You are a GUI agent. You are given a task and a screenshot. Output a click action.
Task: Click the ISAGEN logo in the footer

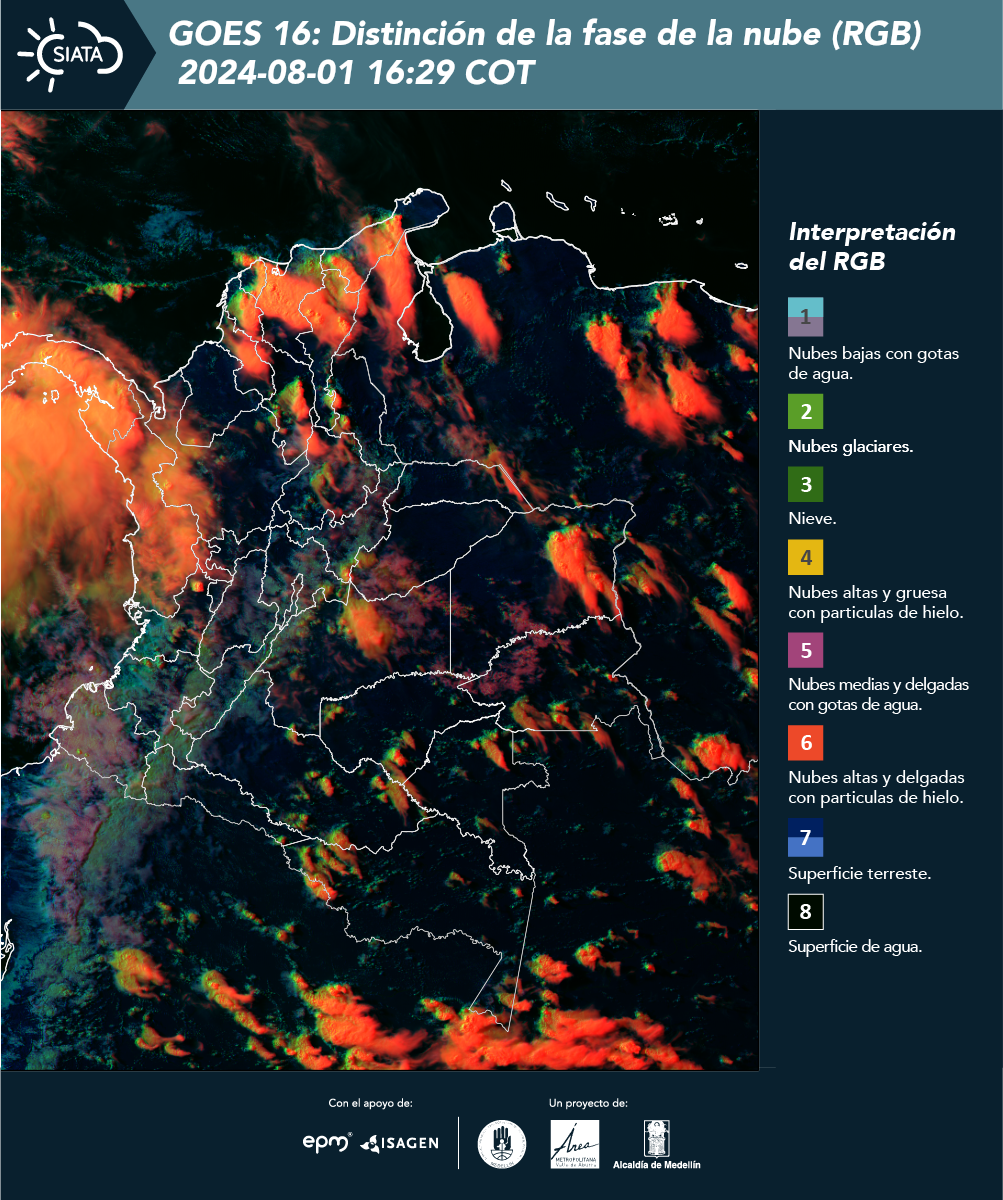pos(399,1143)
